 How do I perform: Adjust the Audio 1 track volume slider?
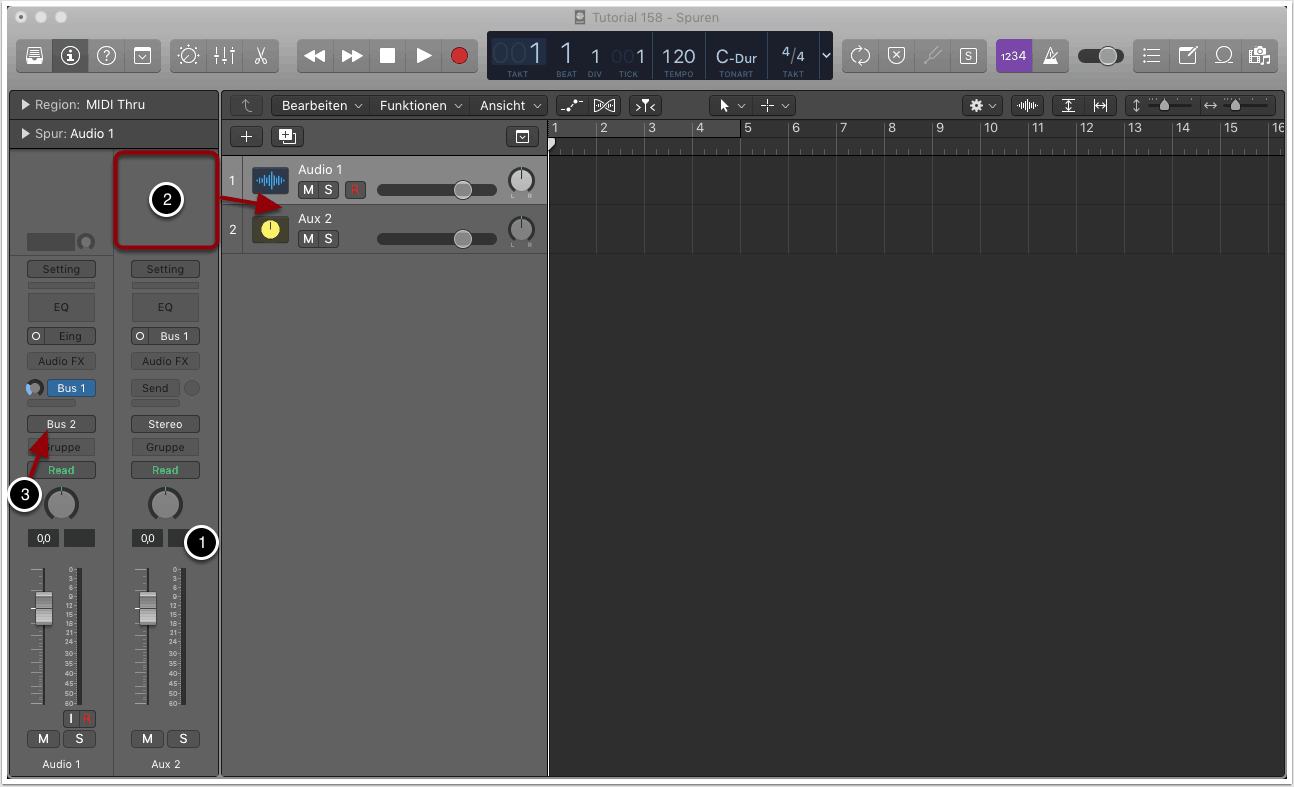point(462,190)
